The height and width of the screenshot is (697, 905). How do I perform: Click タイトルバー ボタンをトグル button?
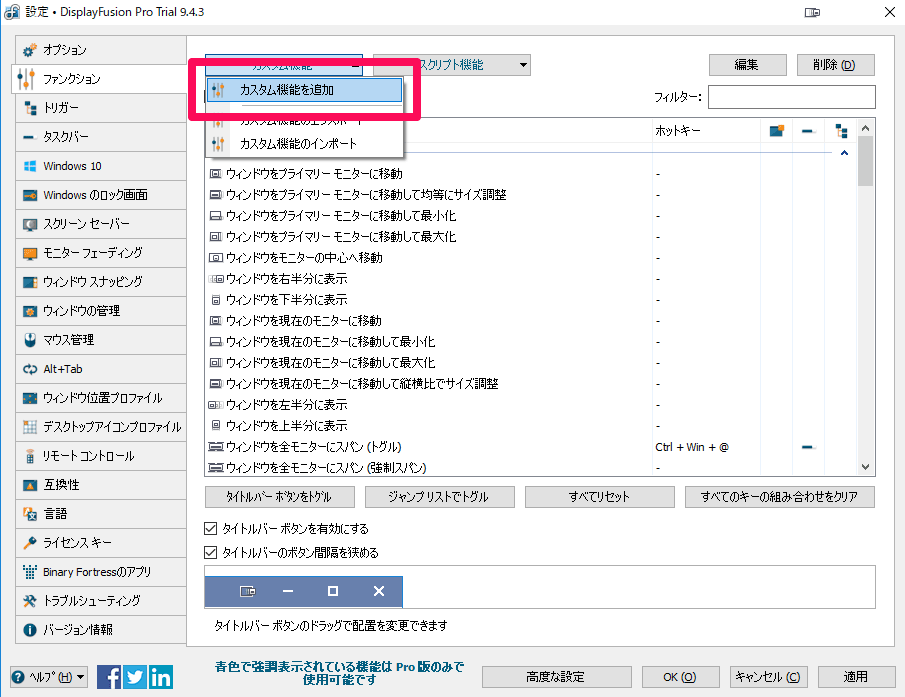click(x=280, y=497)
